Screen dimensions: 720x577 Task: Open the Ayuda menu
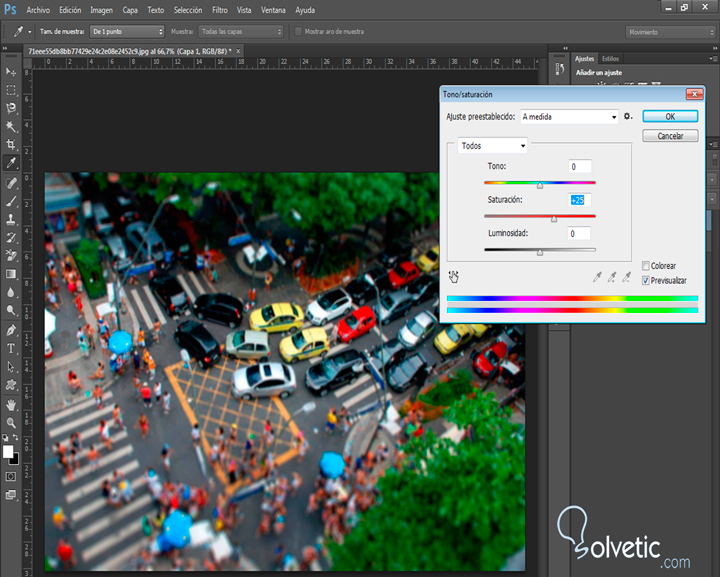pos(305,10)
